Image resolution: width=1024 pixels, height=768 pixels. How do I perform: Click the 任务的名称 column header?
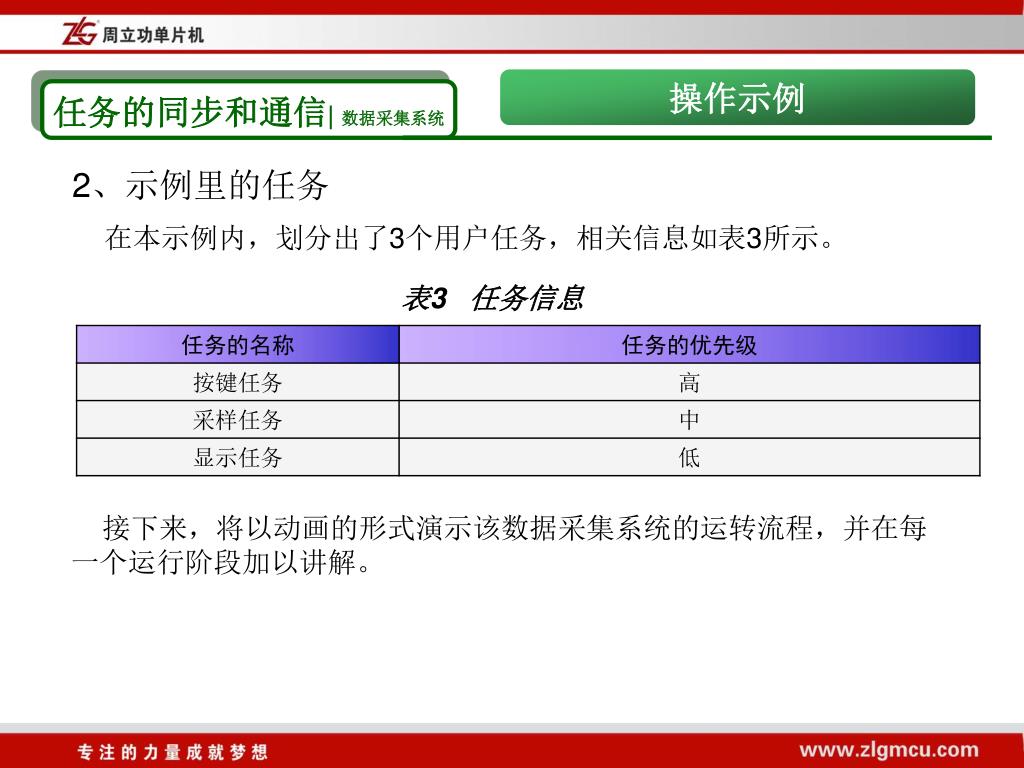pyautogui.click(x=238, y=344)
